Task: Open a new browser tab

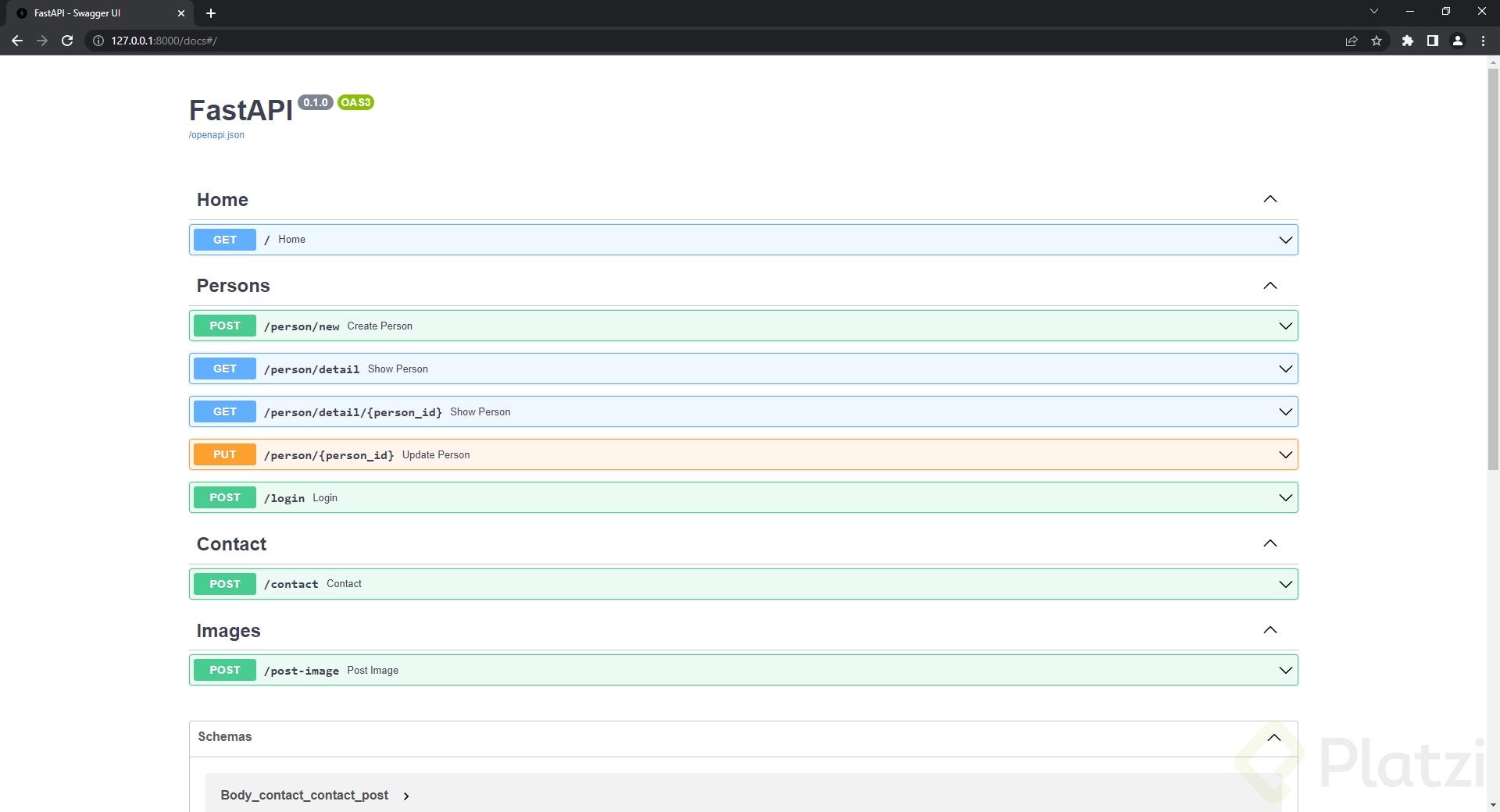Action: pos(211,13)
